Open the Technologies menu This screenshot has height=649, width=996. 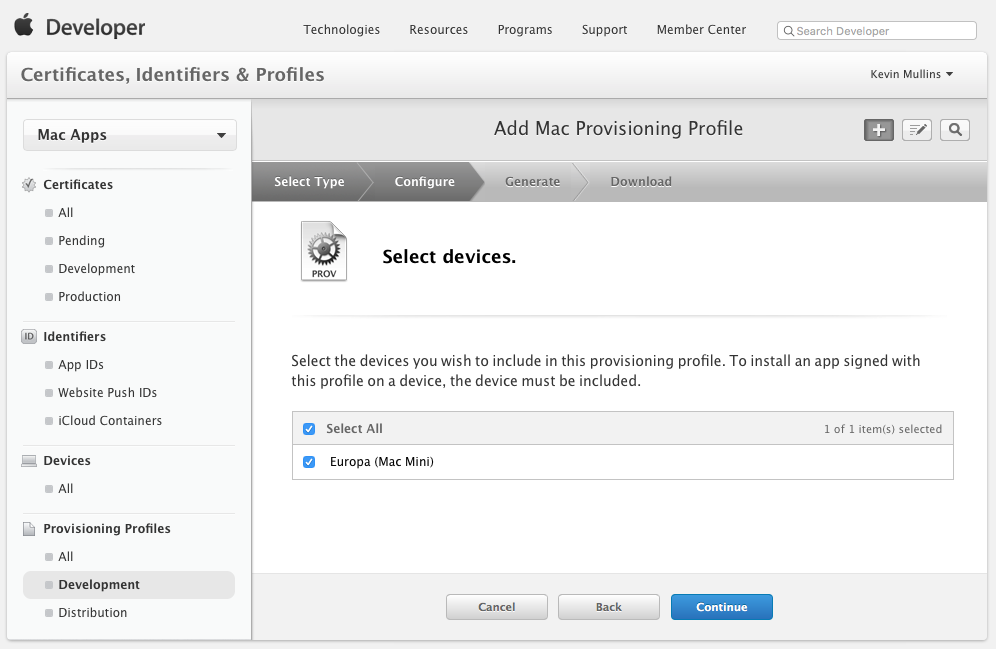(x=341, y=30)
